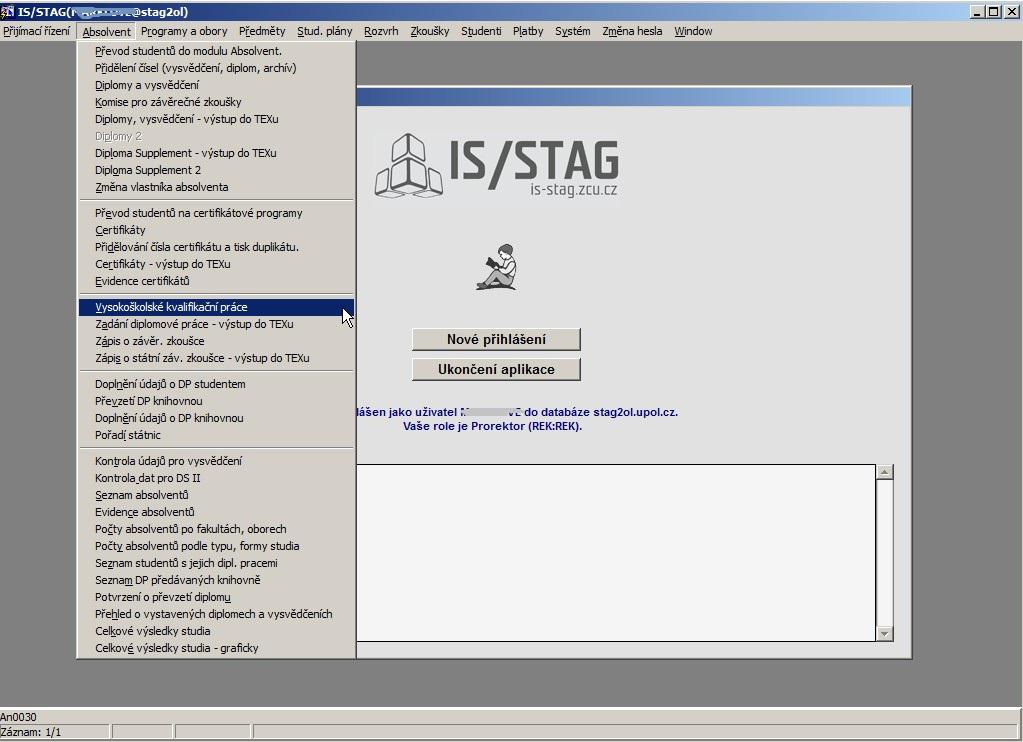The height and width of the screenshot is (742, 1023).
Task: Select Zápis o státní záv. zkoušce - výstup do TEXu
Action: [216, 358]
